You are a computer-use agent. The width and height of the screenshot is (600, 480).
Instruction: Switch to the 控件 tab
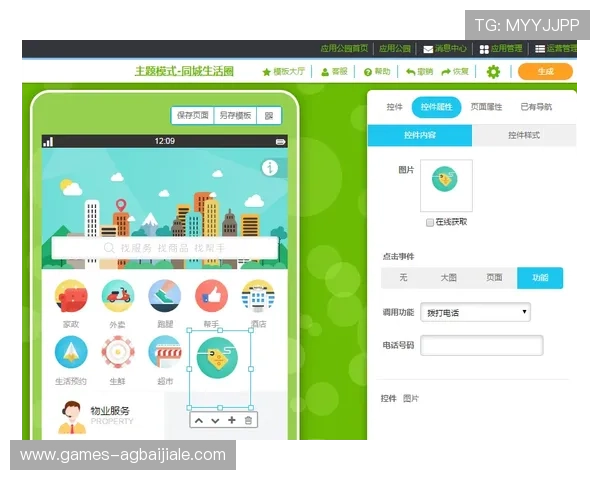(395, 107)
